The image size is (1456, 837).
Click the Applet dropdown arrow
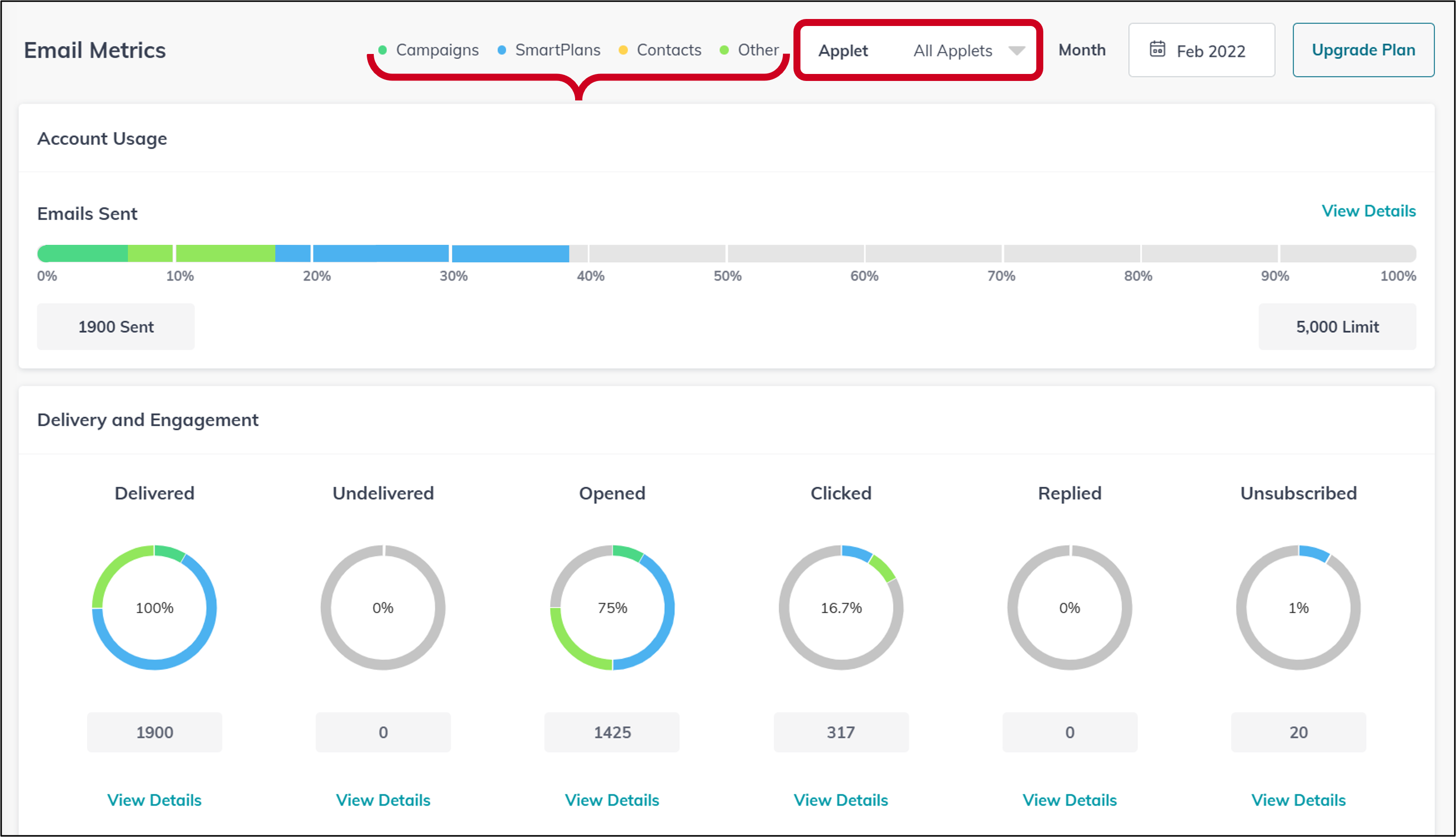(1017, 50)
